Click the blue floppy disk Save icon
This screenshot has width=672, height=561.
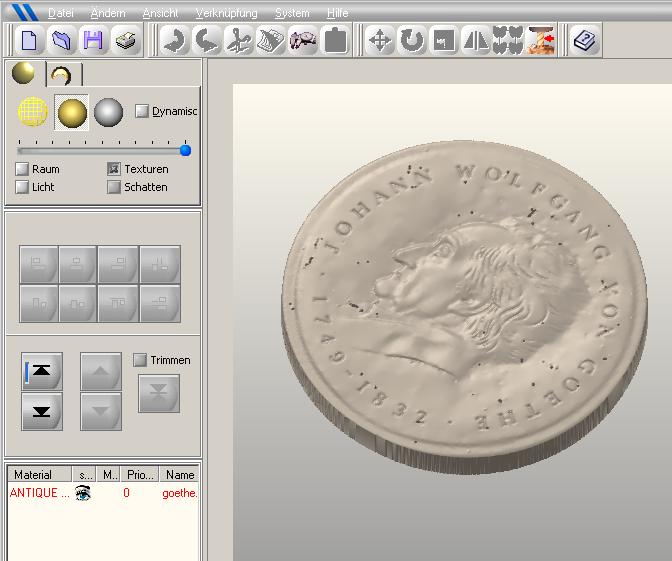point(93,41)
